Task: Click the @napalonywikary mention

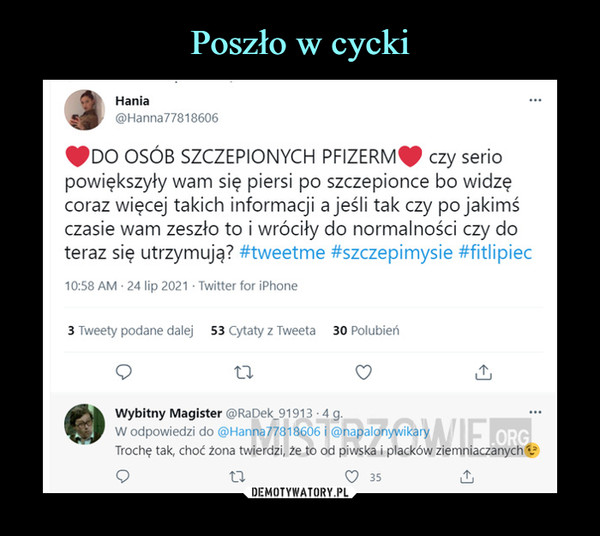Action: (380, 432)
